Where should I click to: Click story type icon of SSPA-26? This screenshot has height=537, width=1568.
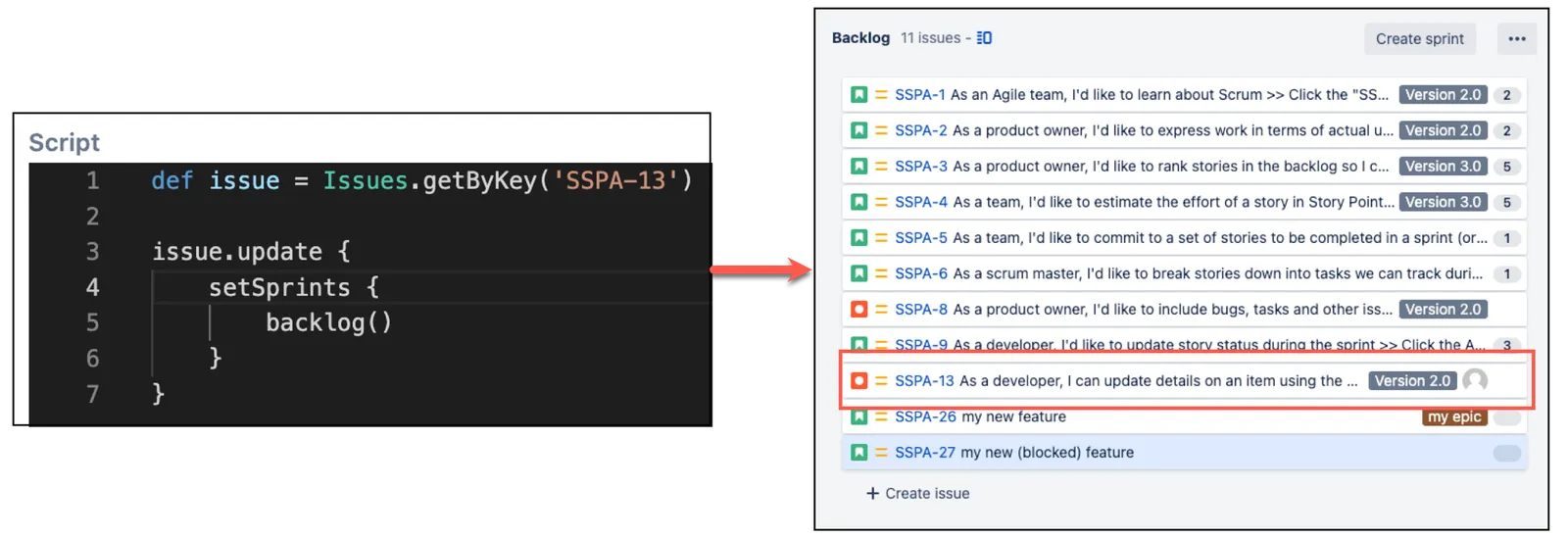pyautogui.click(x=858, y=416)
